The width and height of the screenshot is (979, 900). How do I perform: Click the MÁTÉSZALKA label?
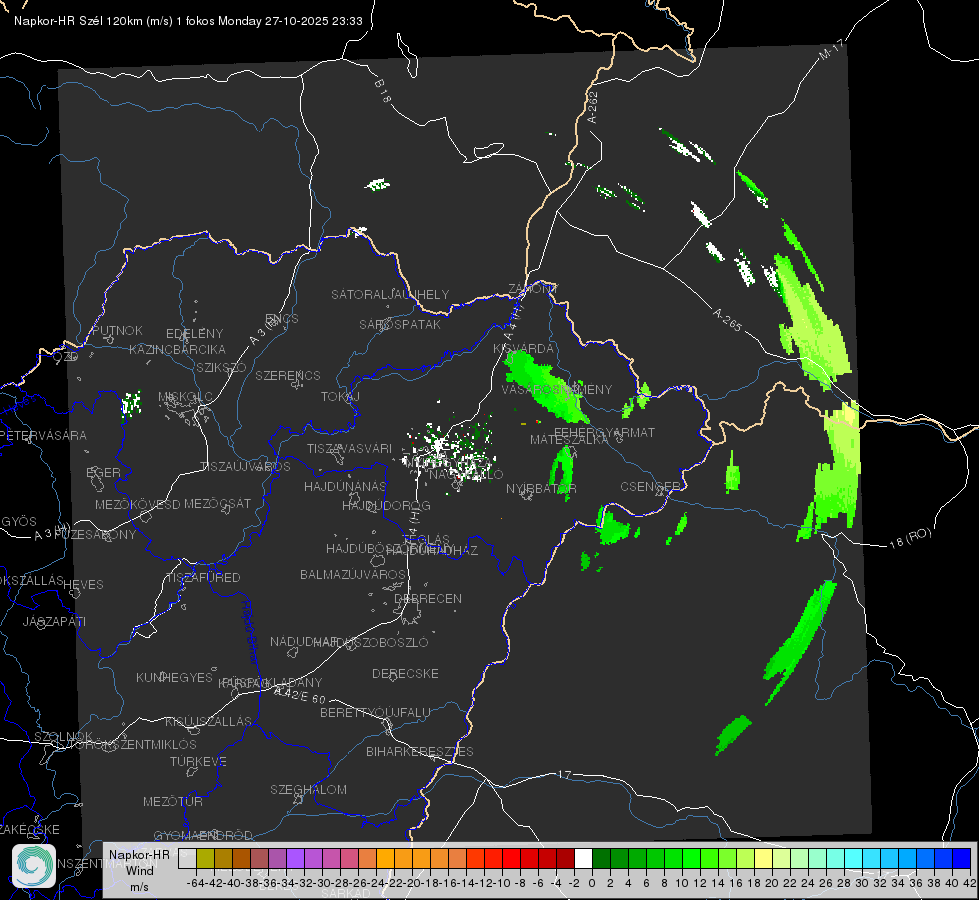click(x=569, y=440)
